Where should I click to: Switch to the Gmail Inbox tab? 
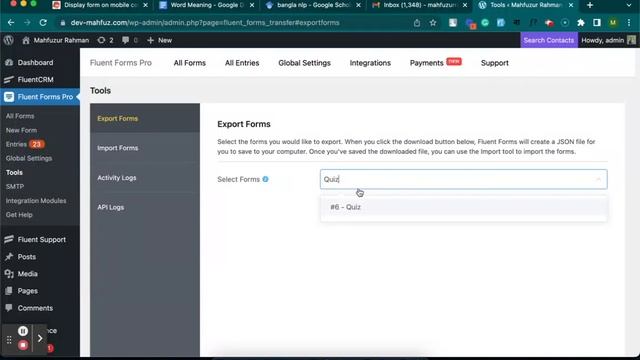tap(420, 5)
